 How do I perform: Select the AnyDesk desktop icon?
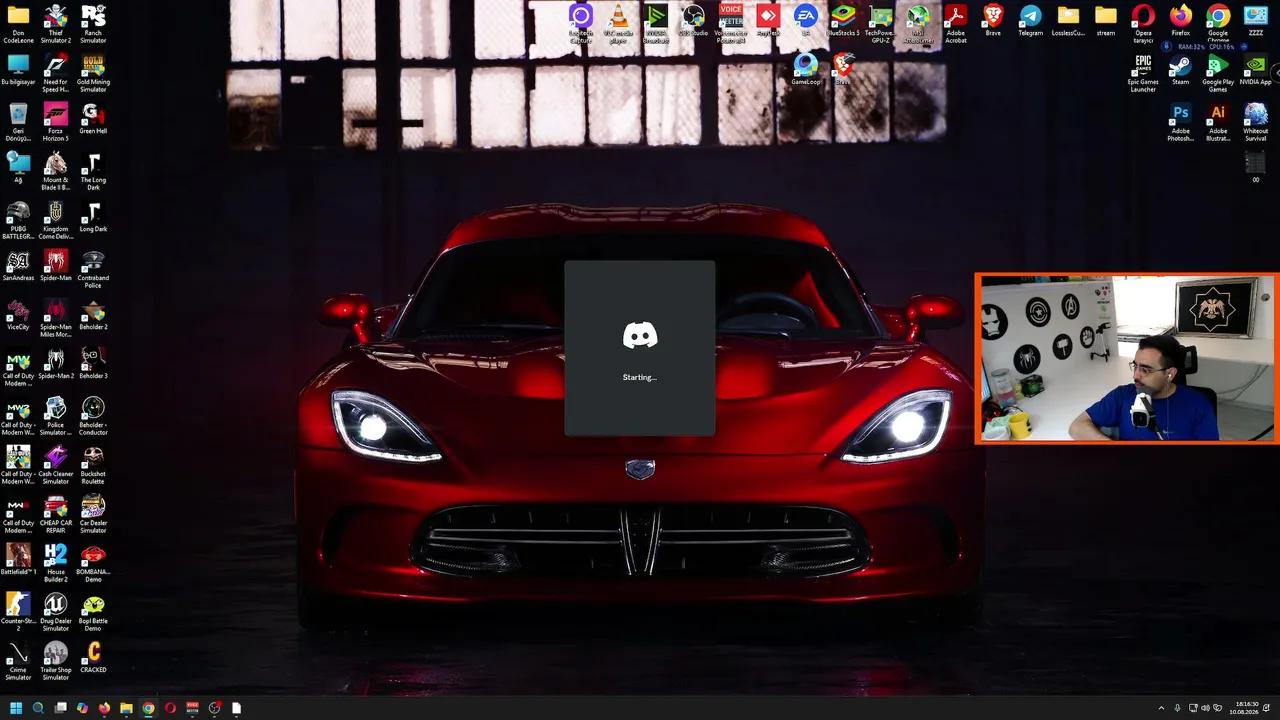(768, 20)
